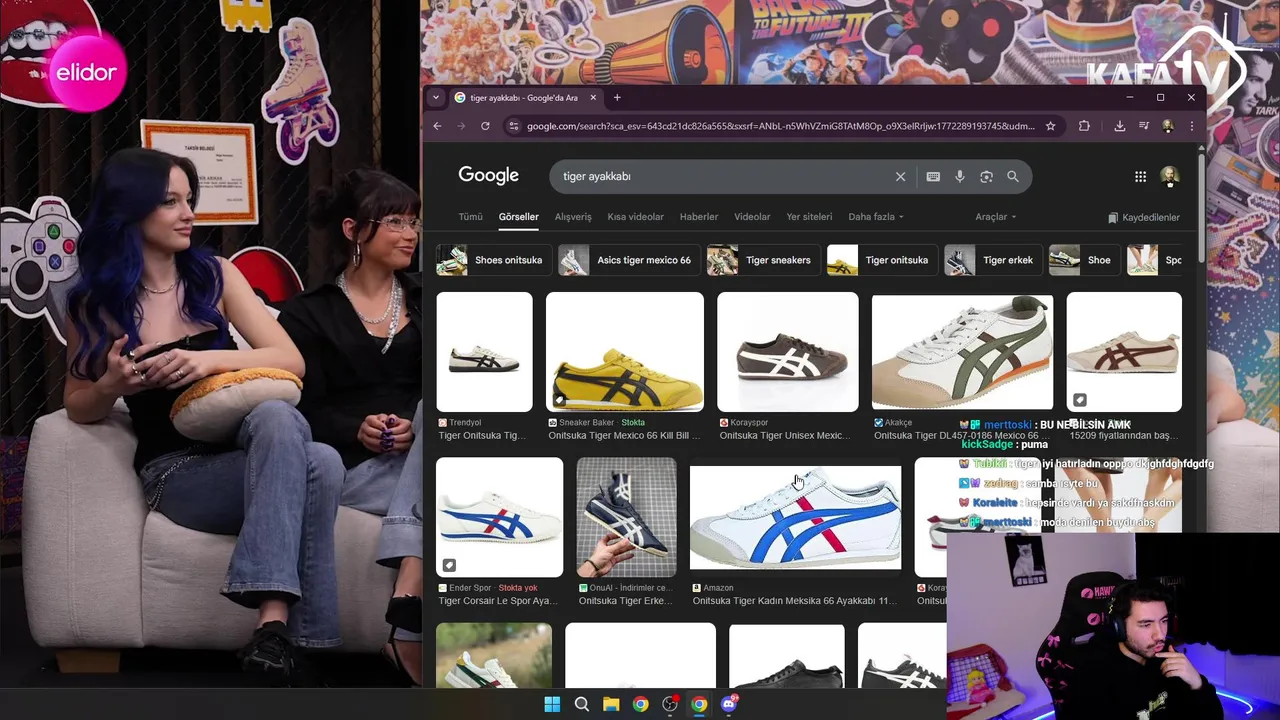Image resolution: width=1280 pixels, height=720 pixels.
Task: Search by image with the Lens icon
Action: (x=986, y=176)
